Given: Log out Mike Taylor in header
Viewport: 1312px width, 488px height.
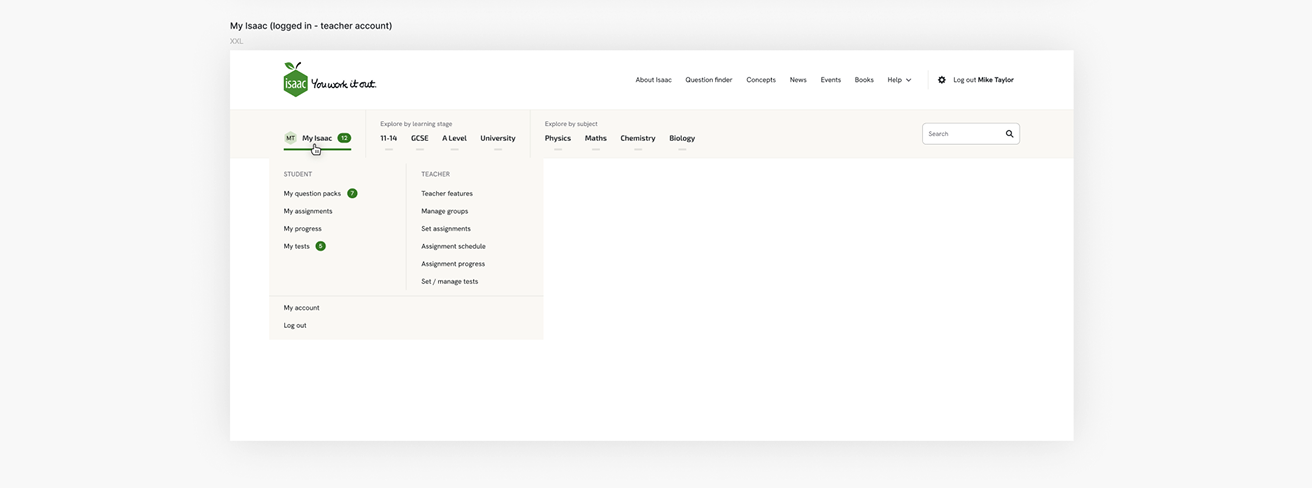Looking at the screenshot, I should coord(983,80).
